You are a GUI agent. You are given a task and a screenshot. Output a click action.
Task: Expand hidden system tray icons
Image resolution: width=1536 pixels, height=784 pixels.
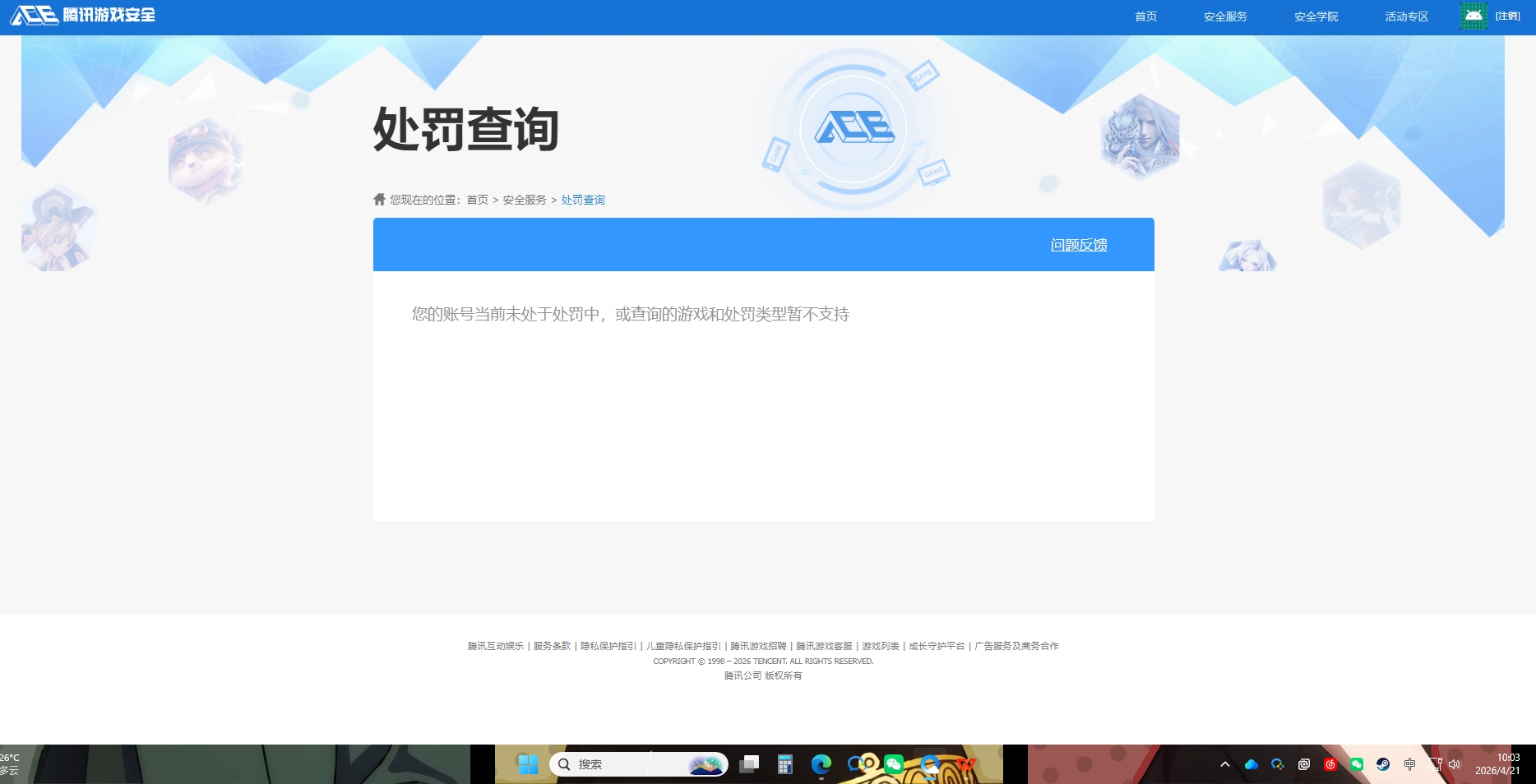[1224, 764]
